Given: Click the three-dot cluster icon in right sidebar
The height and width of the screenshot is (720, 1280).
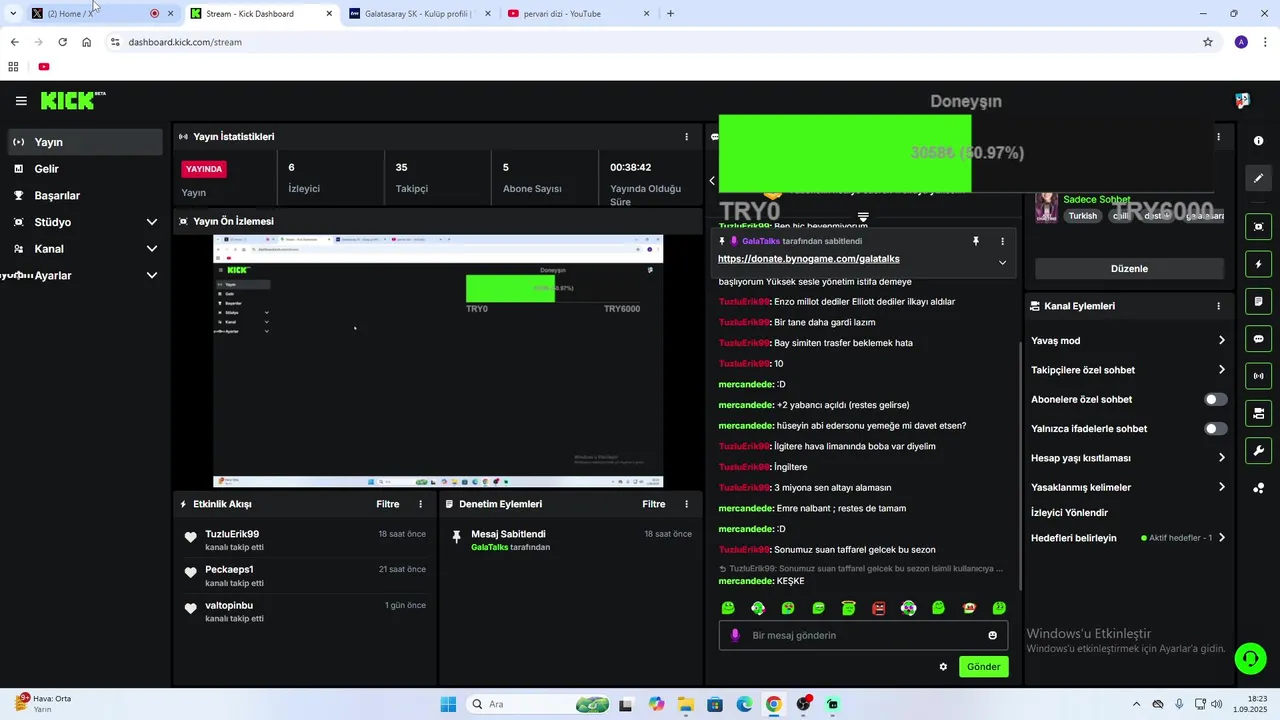Looking at the screenshot, I should [1258, 488].
